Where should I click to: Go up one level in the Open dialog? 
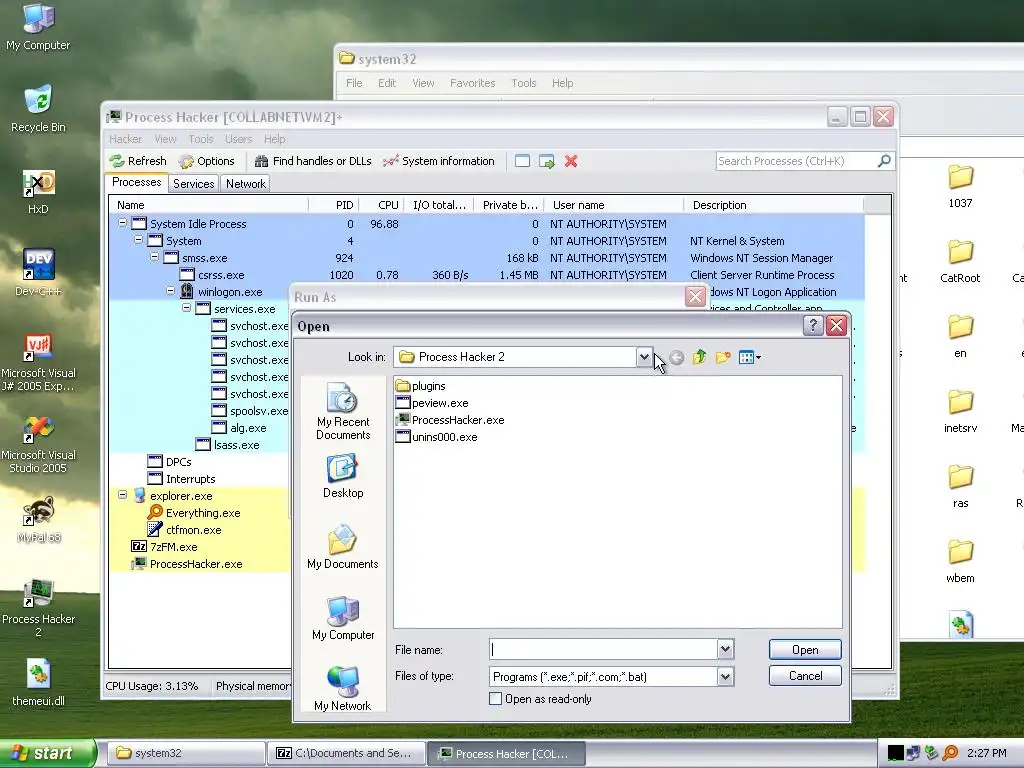(x=699, y=357)
